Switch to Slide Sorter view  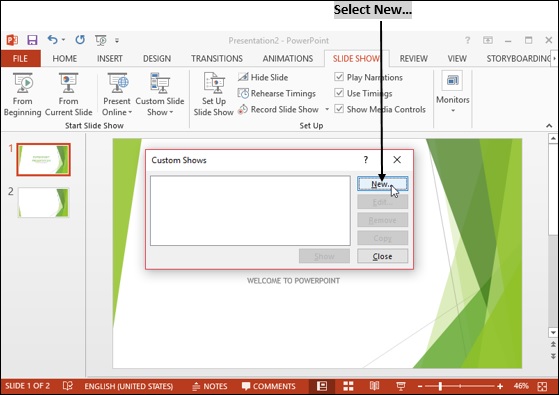348,386
